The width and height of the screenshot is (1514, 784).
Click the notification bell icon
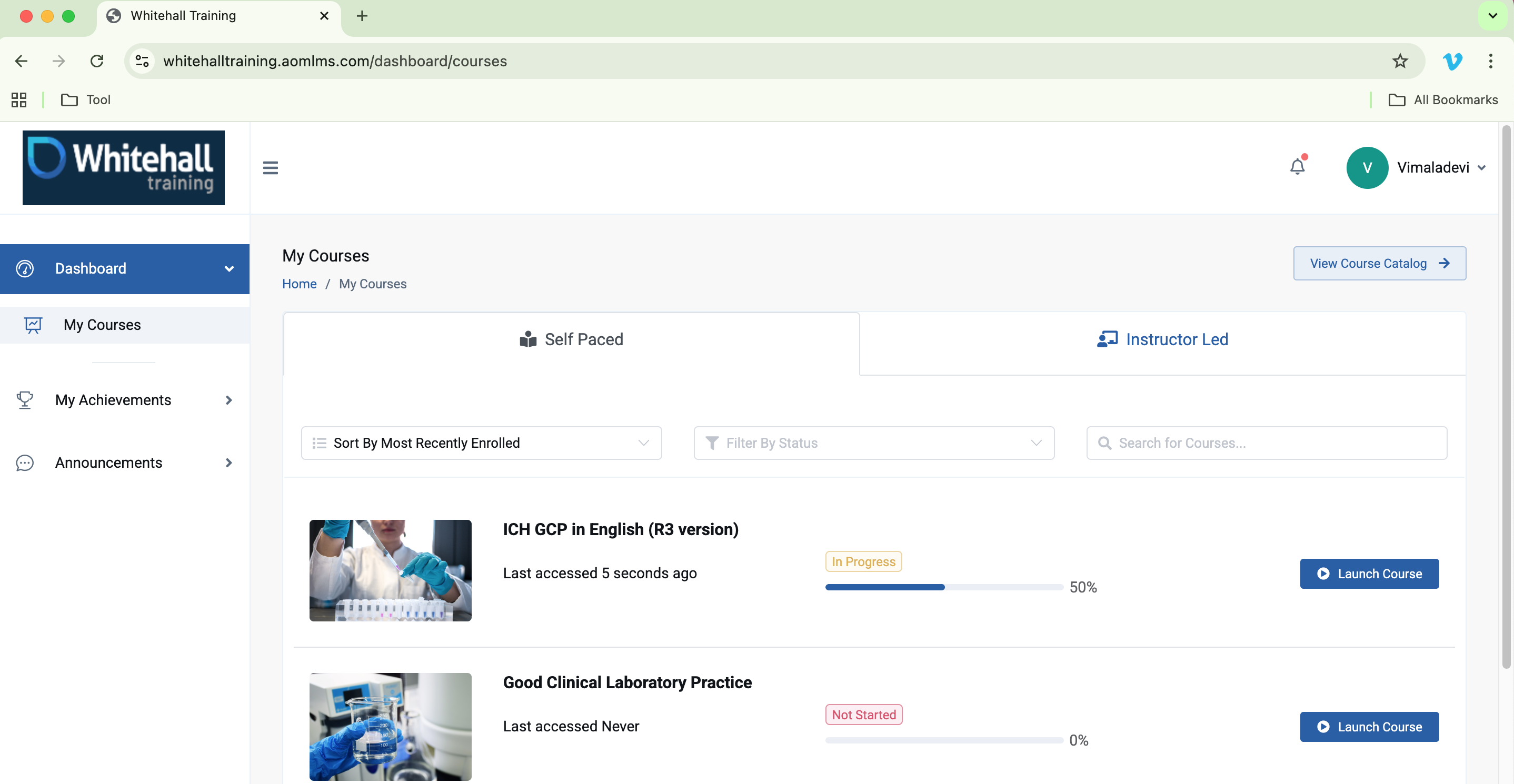coord(1297,167)
